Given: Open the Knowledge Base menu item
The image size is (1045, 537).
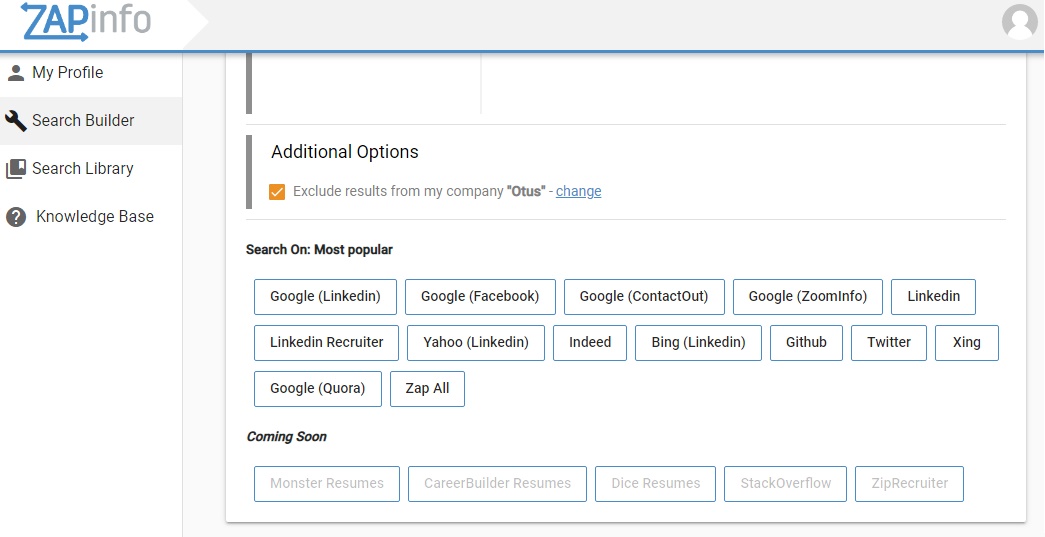Looking at the screenshot, I should coord(94,217).
